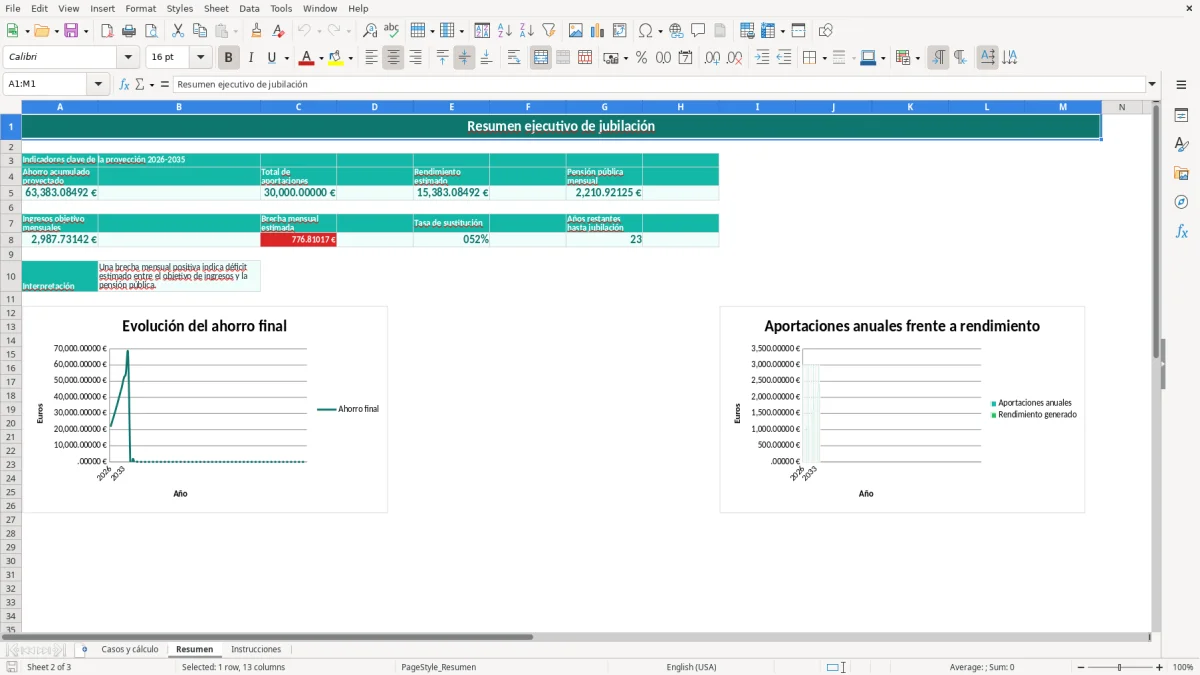The height and width of the screenshot is (675, 1200).
Task: Open the Tools menu
Action: (281, 8)
